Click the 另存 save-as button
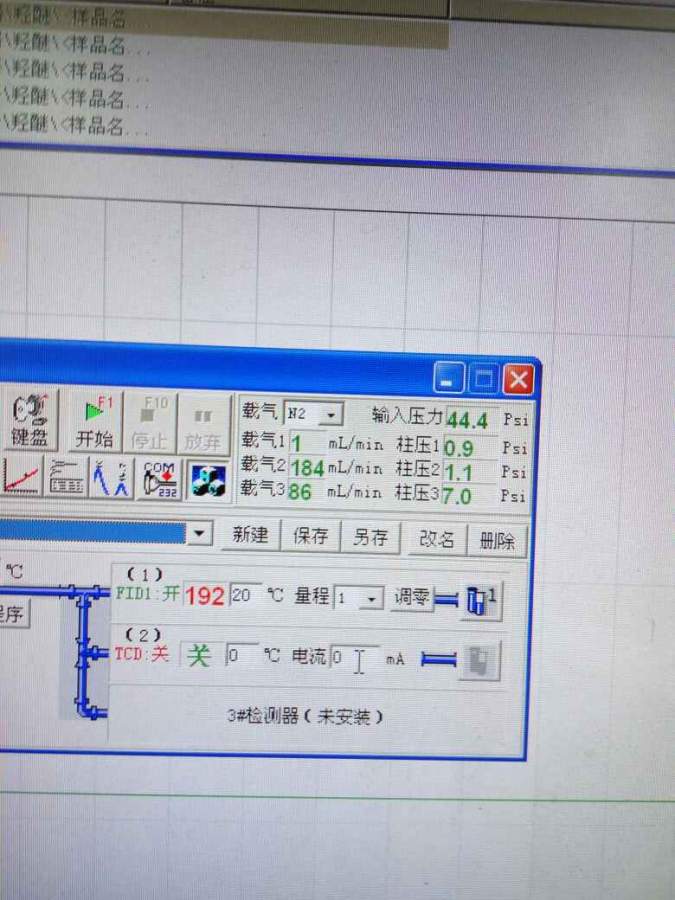This screenshot has height=900, width=675. coord(370,538)
